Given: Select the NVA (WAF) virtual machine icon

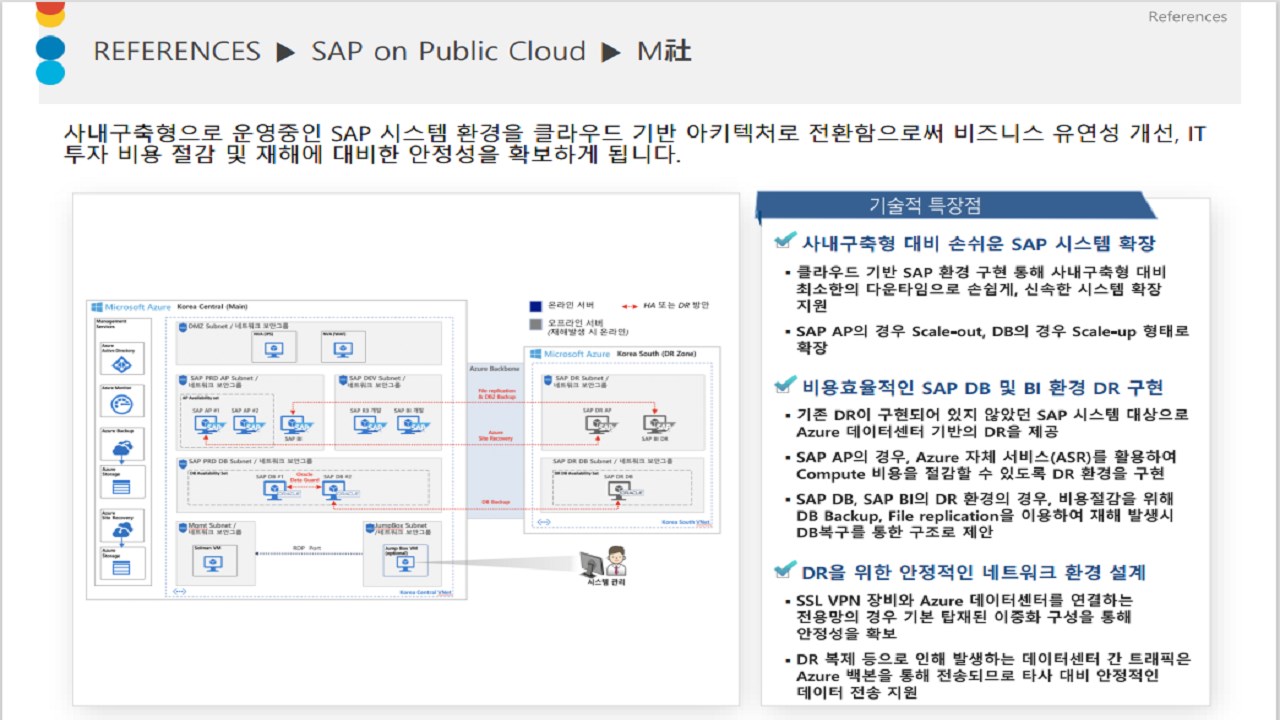Looking at the screenshot, I should (342, 349).
